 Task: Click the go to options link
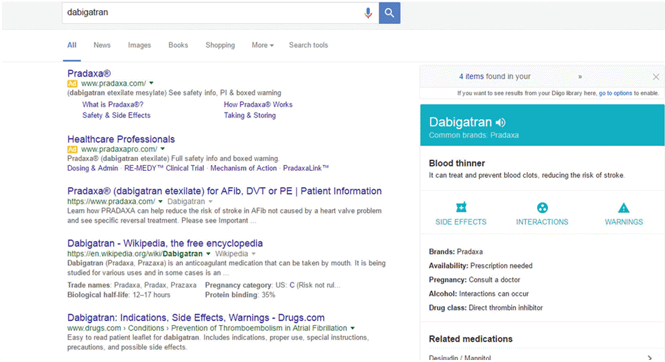[x=615, y=93]
